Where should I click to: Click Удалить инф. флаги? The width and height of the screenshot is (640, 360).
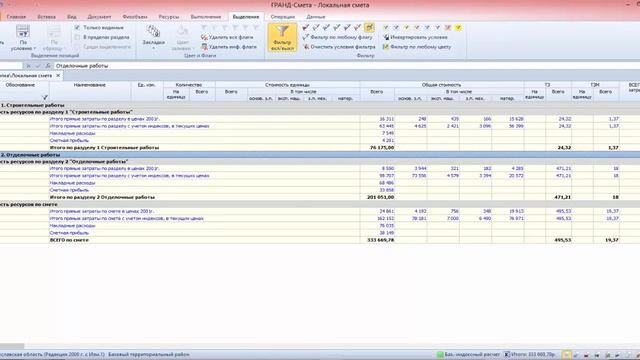pos(229,47)
